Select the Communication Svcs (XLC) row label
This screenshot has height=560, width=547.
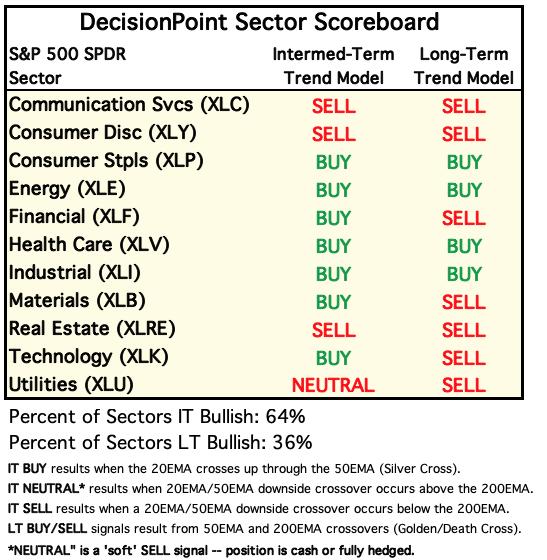(x=129, y=105)
